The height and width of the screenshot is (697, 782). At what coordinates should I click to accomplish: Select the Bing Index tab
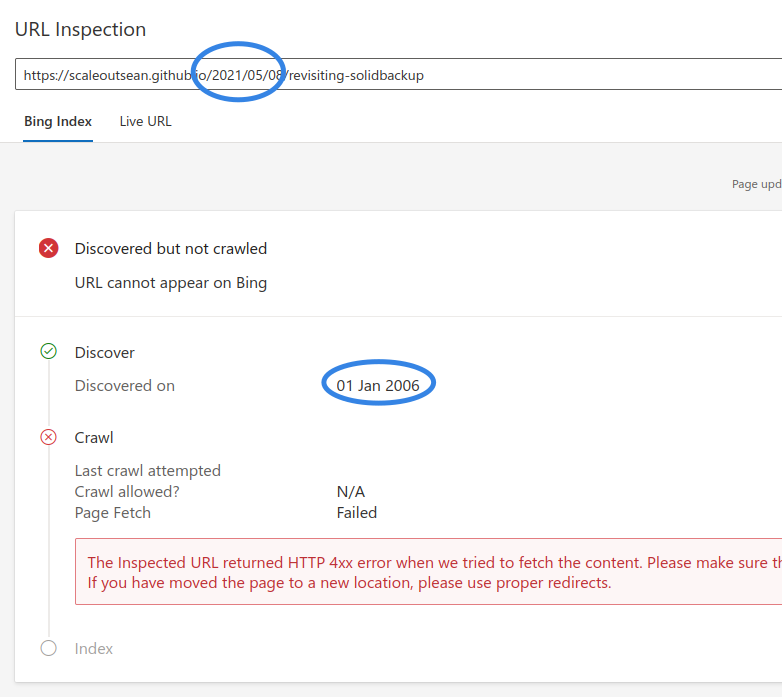[58, 122]
